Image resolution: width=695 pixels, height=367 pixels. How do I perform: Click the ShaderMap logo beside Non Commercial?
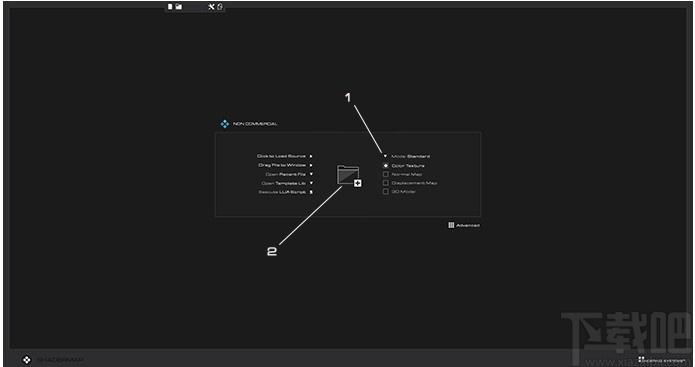pos(225,124)
